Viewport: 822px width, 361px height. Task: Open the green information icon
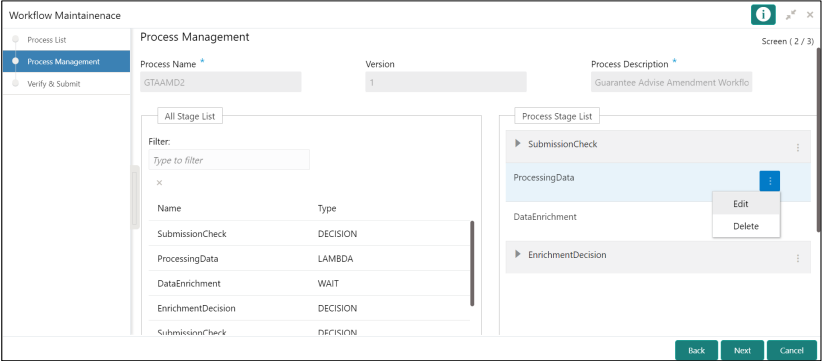763,15
